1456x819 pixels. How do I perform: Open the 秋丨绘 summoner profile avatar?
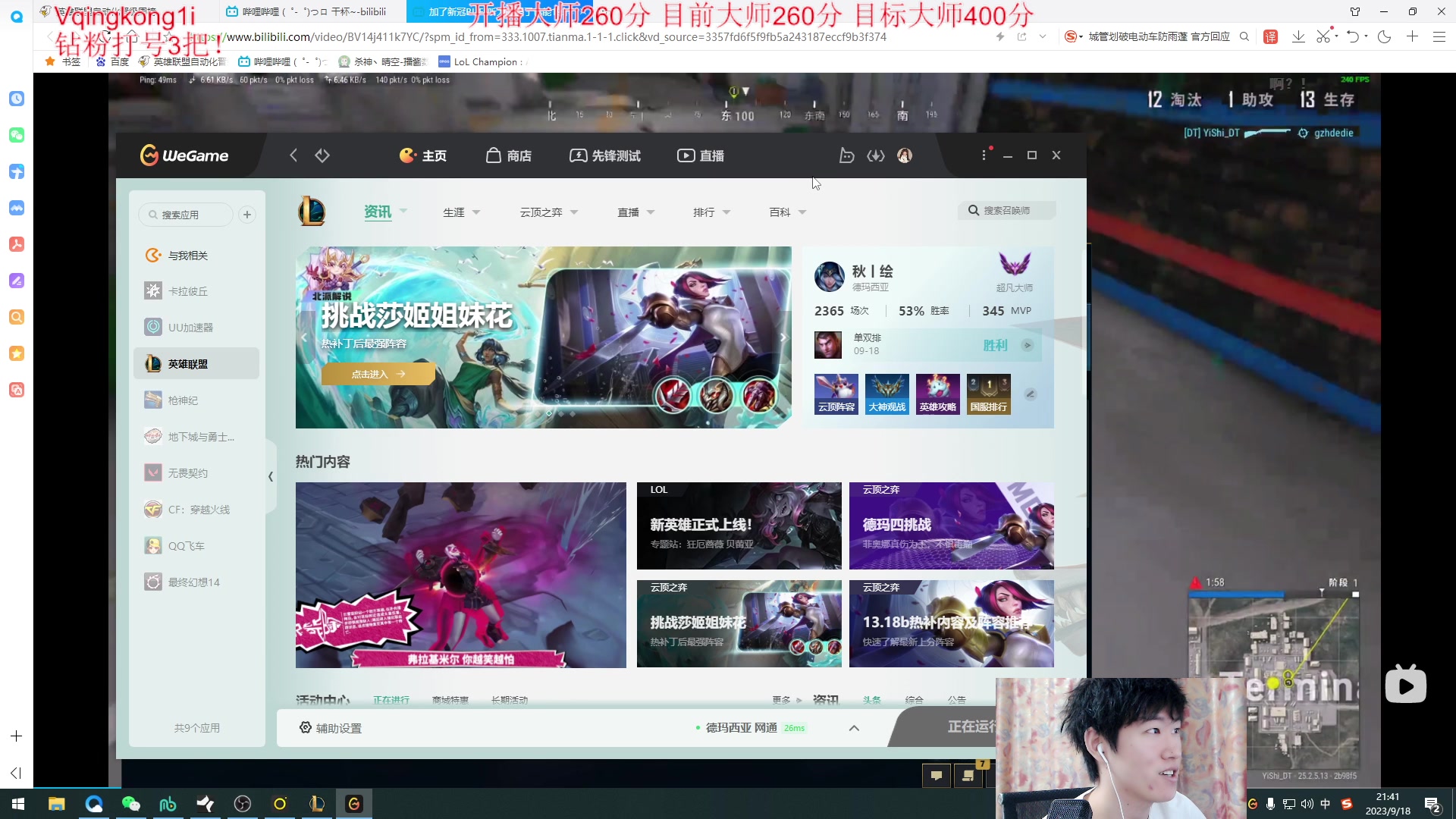[x=830, y=277]
